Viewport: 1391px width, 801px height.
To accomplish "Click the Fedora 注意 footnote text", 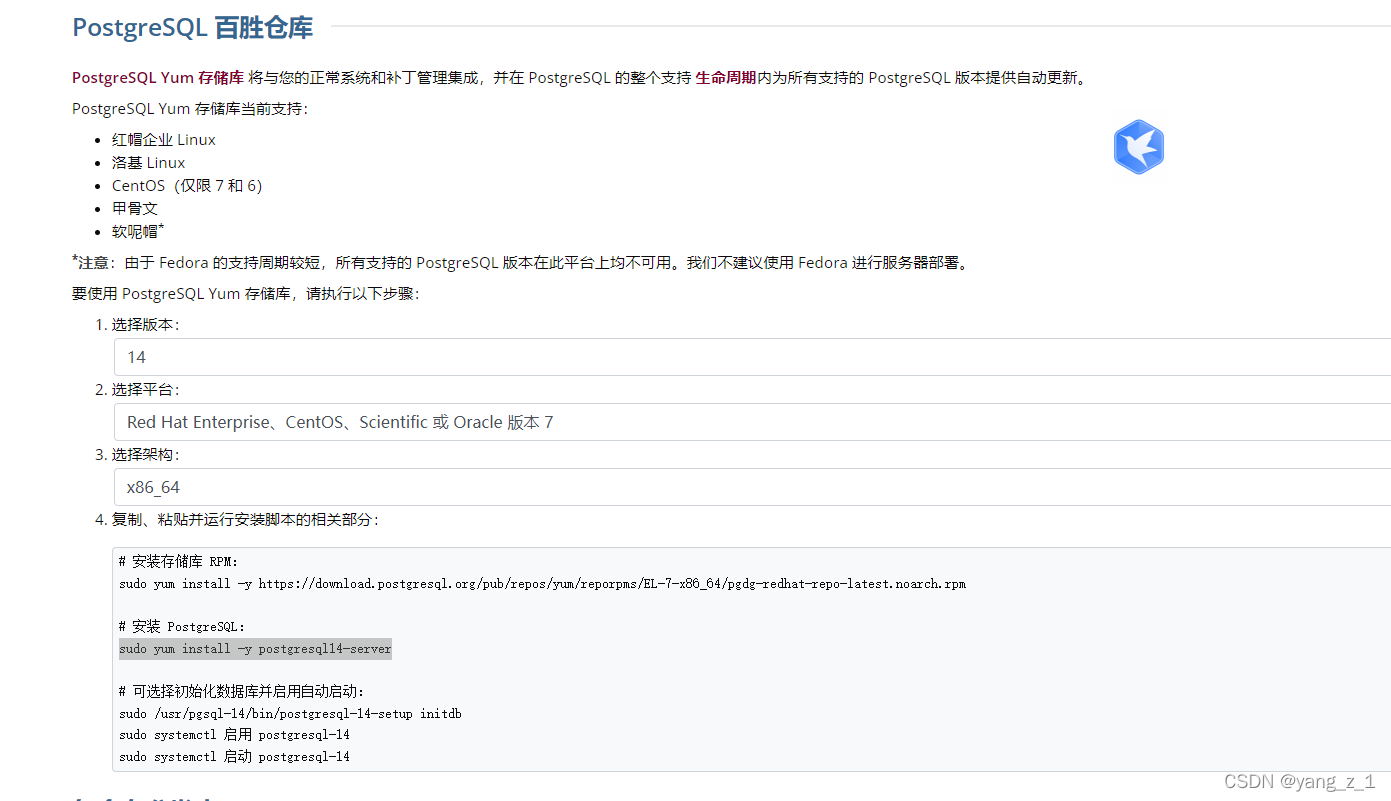I will 521,263.
